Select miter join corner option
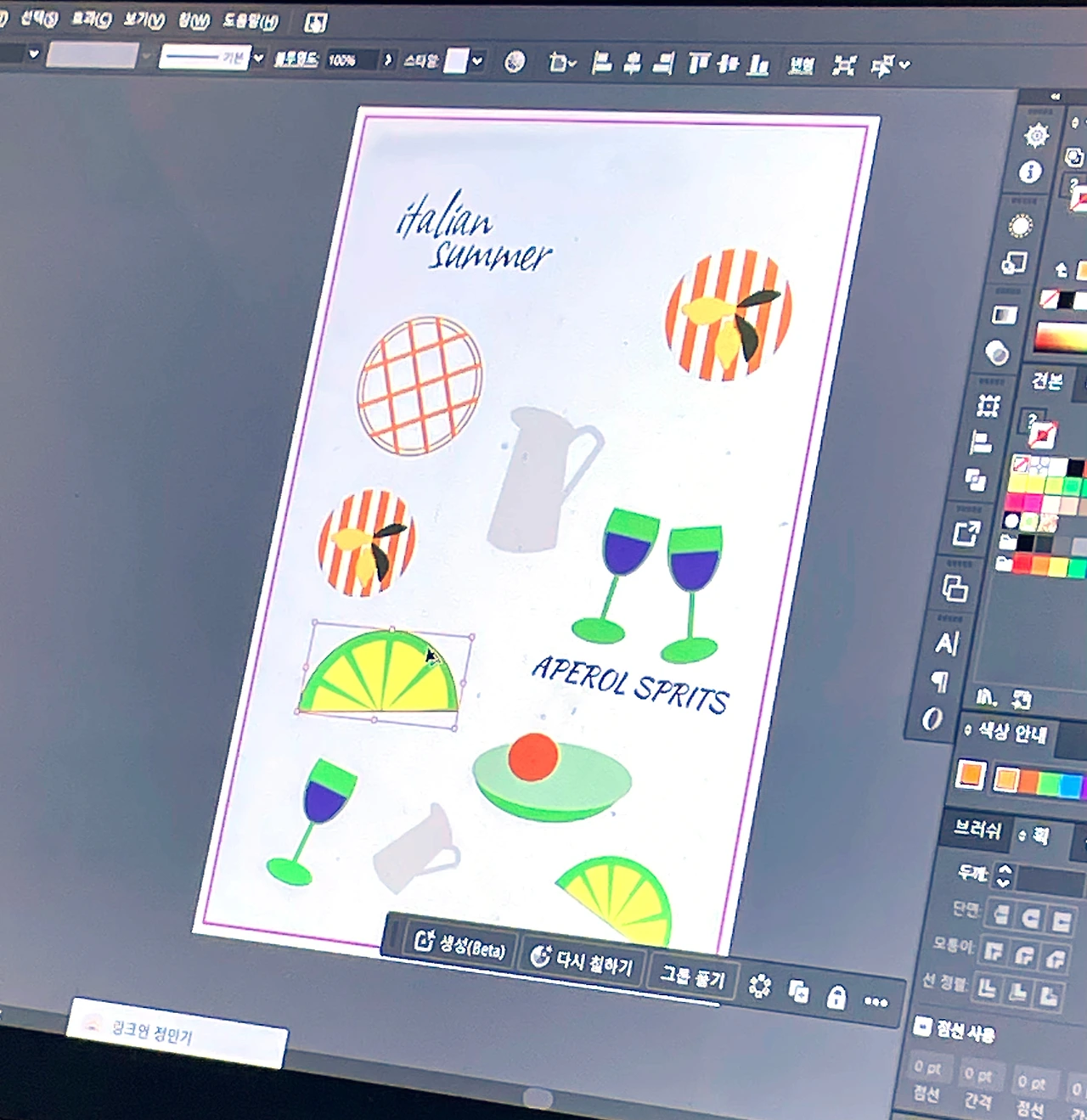The width and height of the screenshot is (1087, 1120). click(x=994, y=951)
